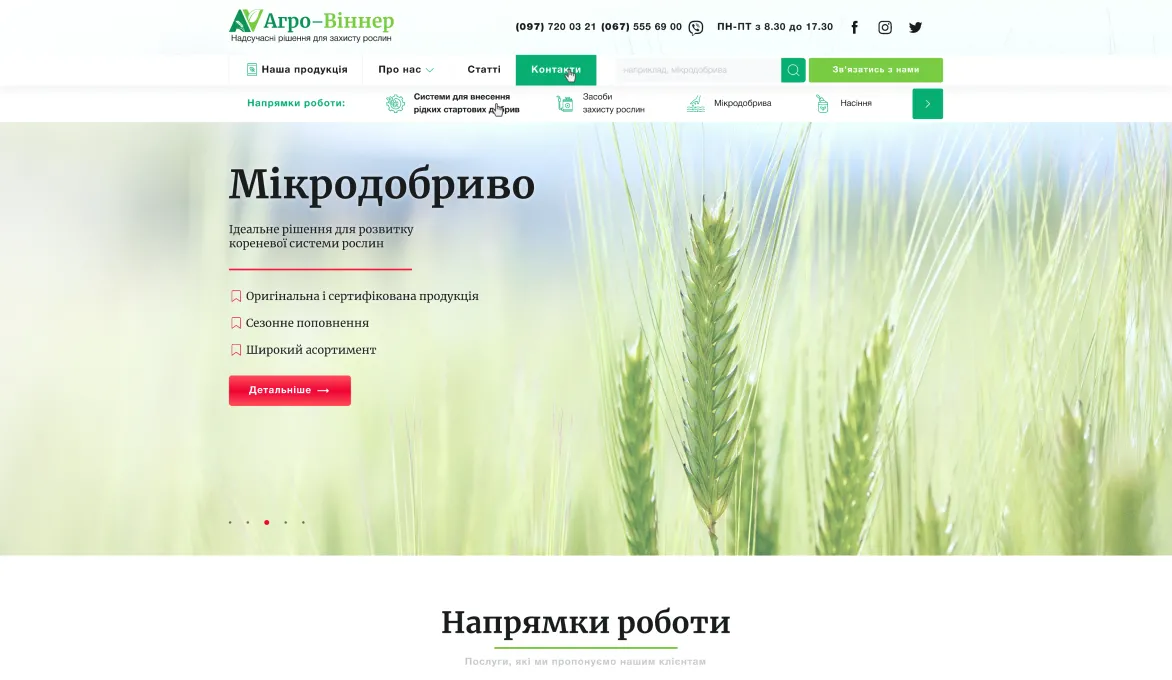
Task: Click the Напрямки роботи: label in the bar
Action: [296, 103]
